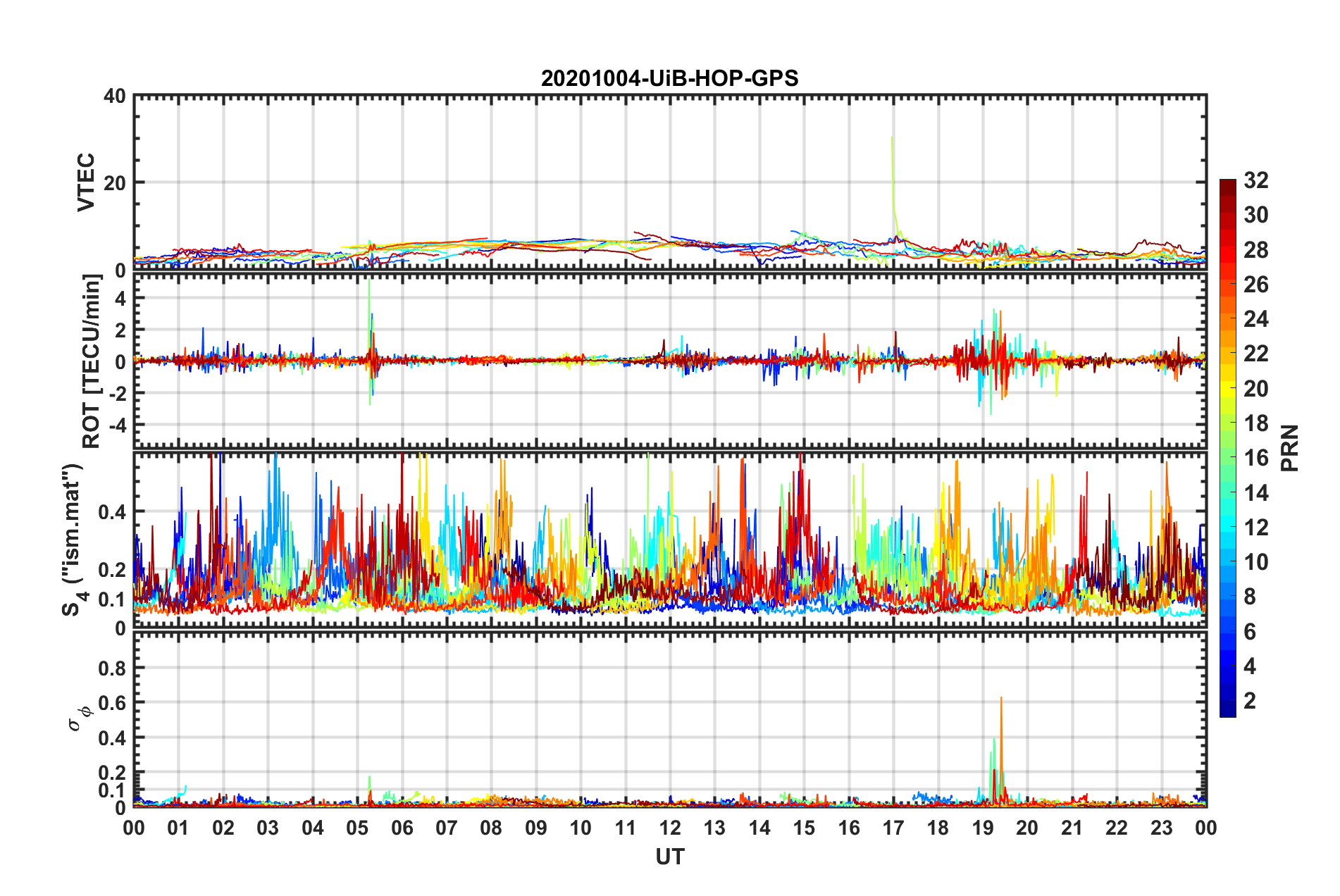Select the colorbar tick label 16

(x=1255, y=459)
